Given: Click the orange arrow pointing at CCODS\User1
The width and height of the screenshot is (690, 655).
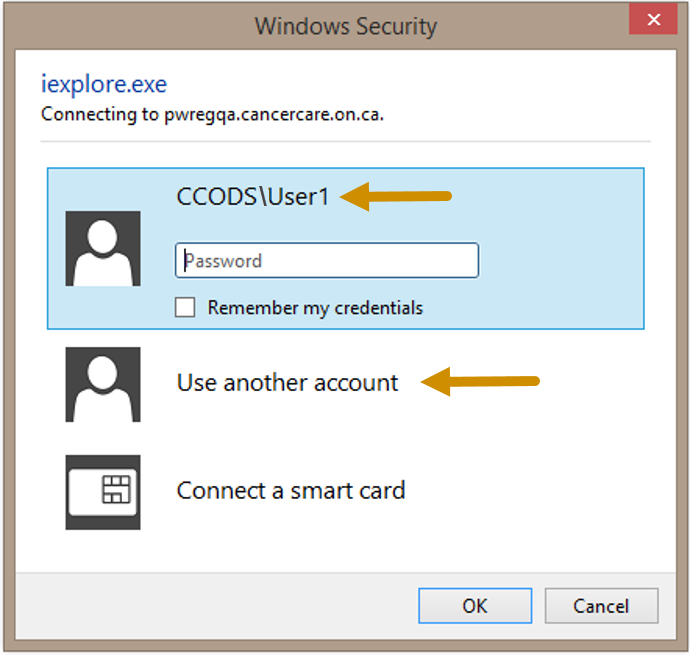Looking at the screenshot, I should click(396, 196).
